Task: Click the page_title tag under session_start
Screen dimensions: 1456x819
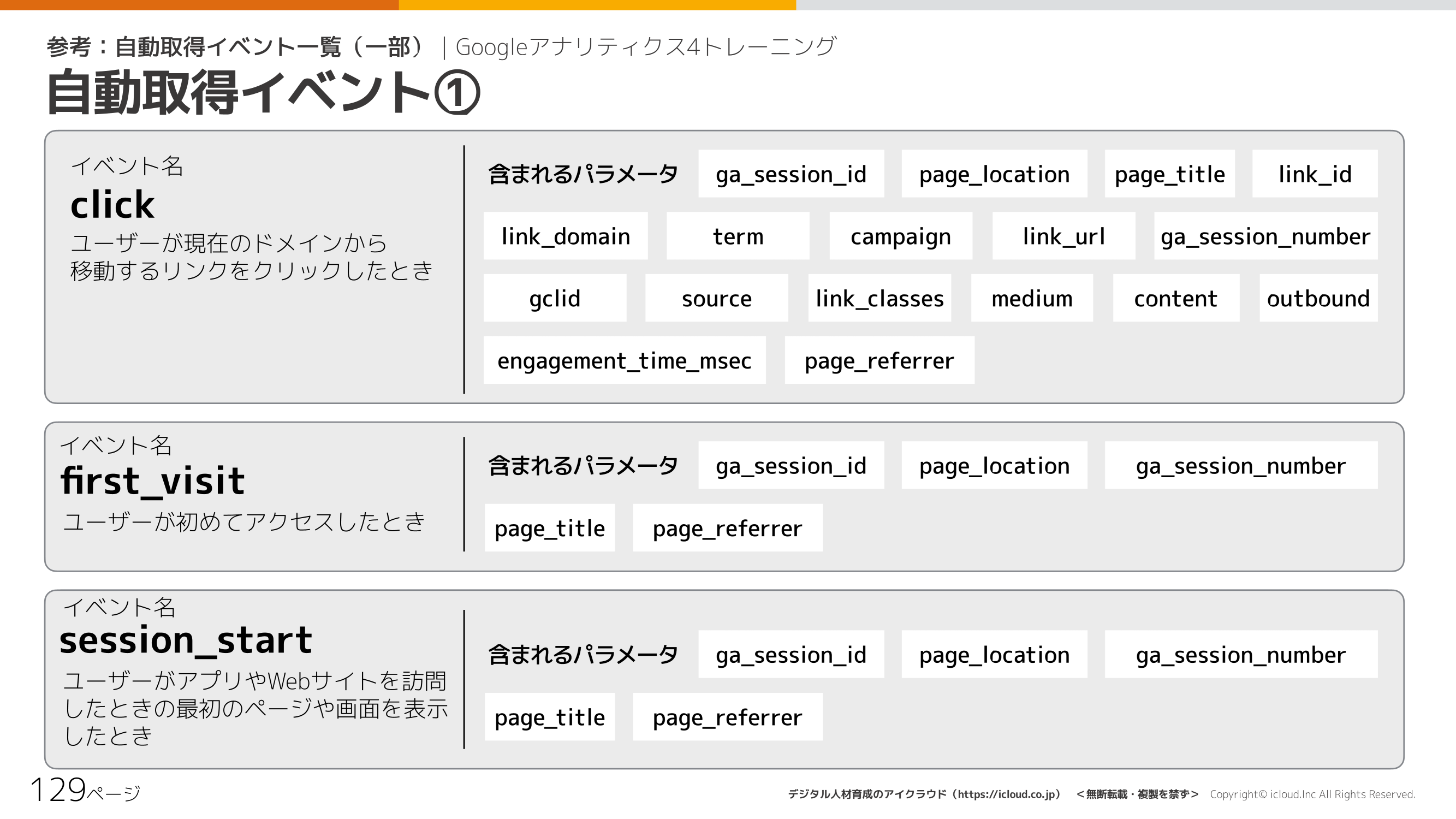Action: (x=548, y=717)
